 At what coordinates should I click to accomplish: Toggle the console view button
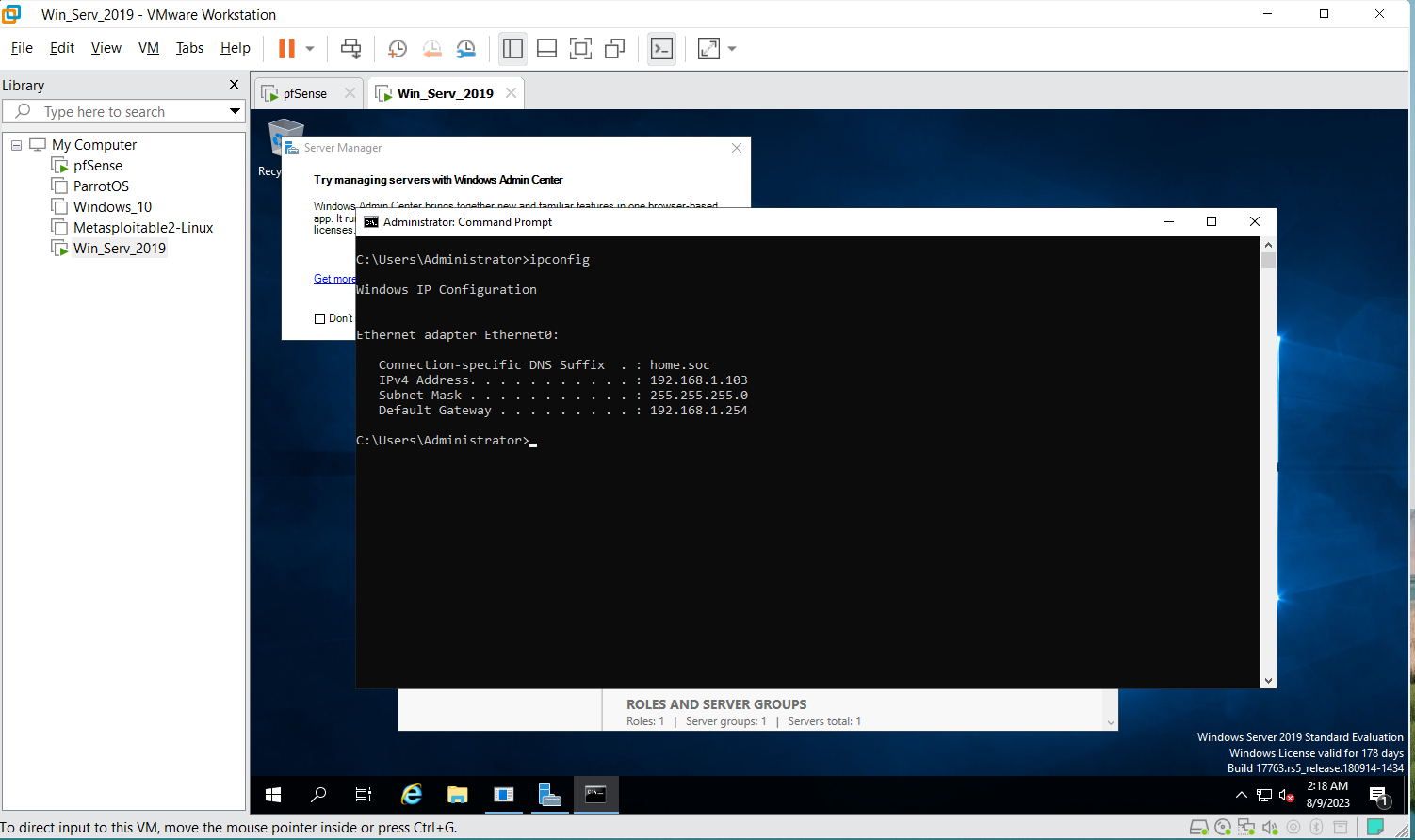[662, 48]
